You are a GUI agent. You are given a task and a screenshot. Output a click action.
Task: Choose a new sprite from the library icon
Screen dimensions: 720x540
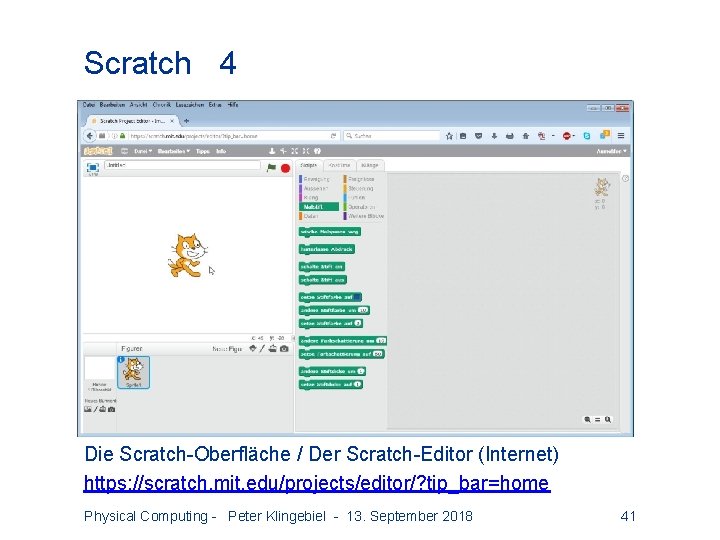click(253, 349)
